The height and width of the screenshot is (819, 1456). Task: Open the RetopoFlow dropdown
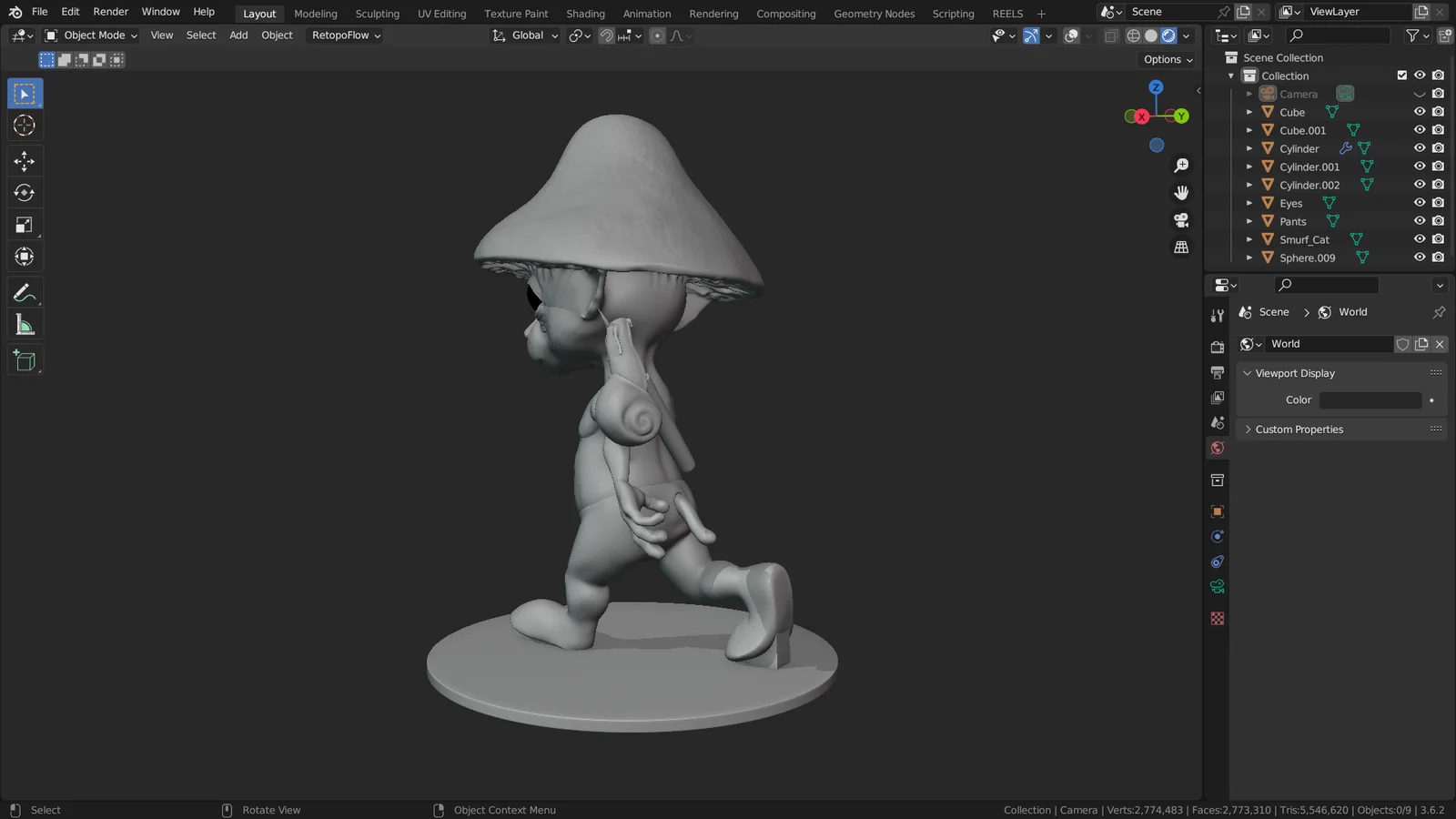[x=344, y=35]
